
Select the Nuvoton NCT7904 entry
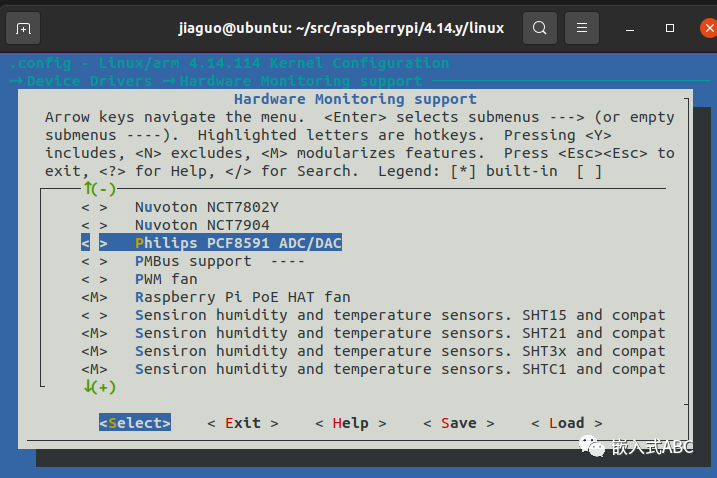click(x=202, y=226)
